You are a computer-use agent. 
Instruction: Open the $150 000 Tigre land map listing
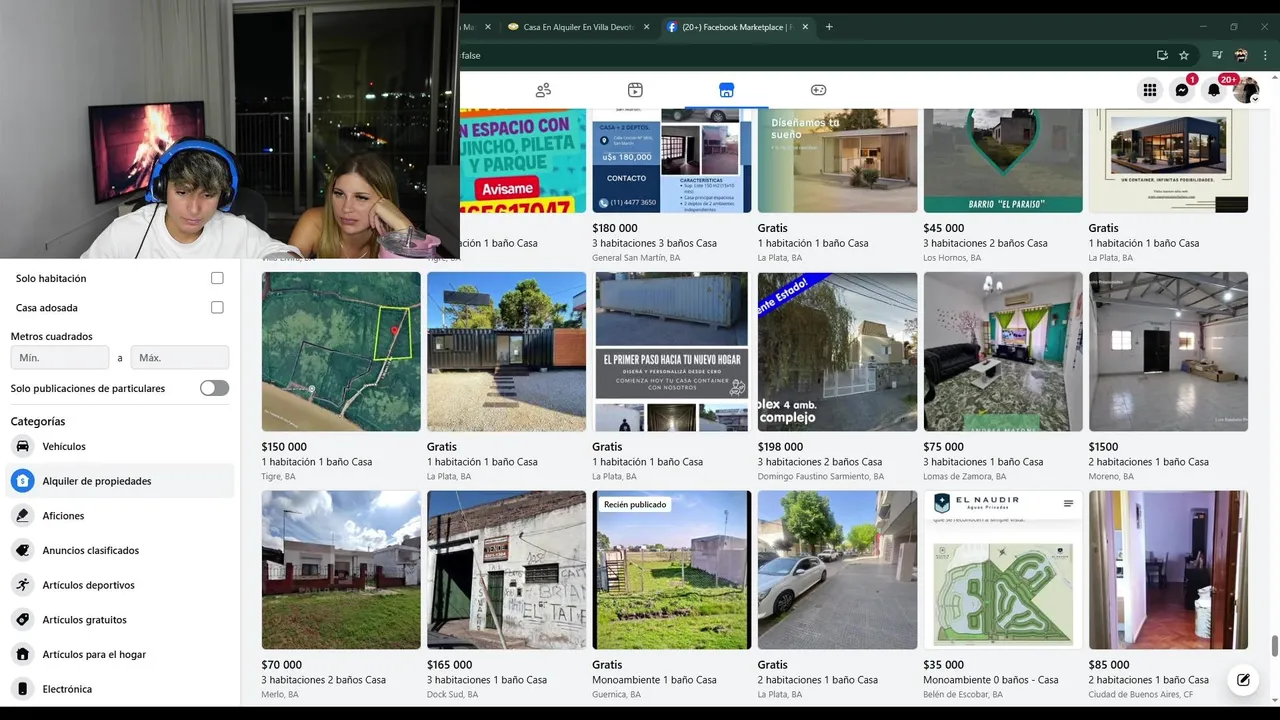[x=341, y=352]
